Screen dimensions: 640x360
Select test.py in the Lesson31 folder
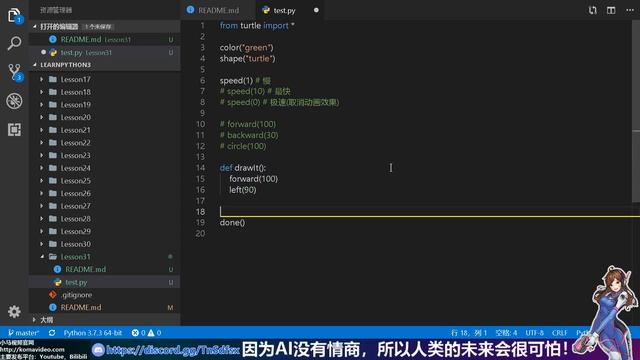[104, 282]
